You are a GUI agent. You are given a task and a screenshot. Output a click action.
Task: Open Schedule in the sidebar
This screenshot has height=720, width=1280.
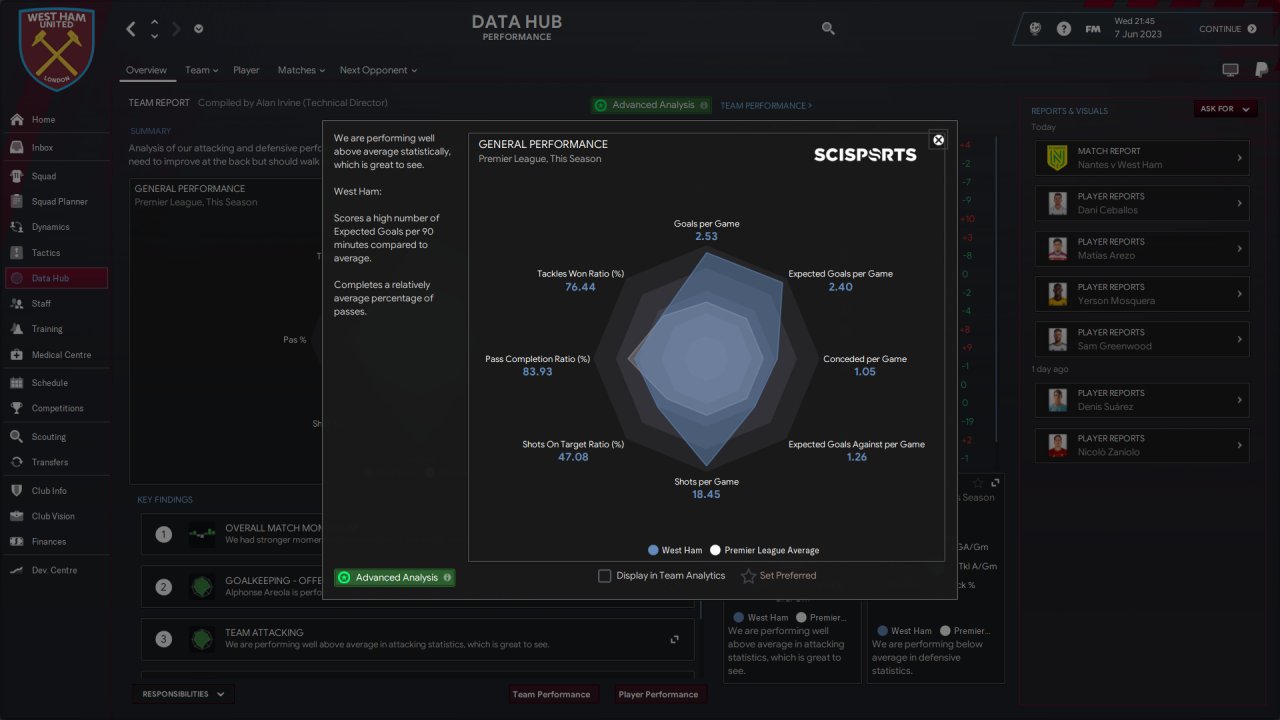[55, 383]
